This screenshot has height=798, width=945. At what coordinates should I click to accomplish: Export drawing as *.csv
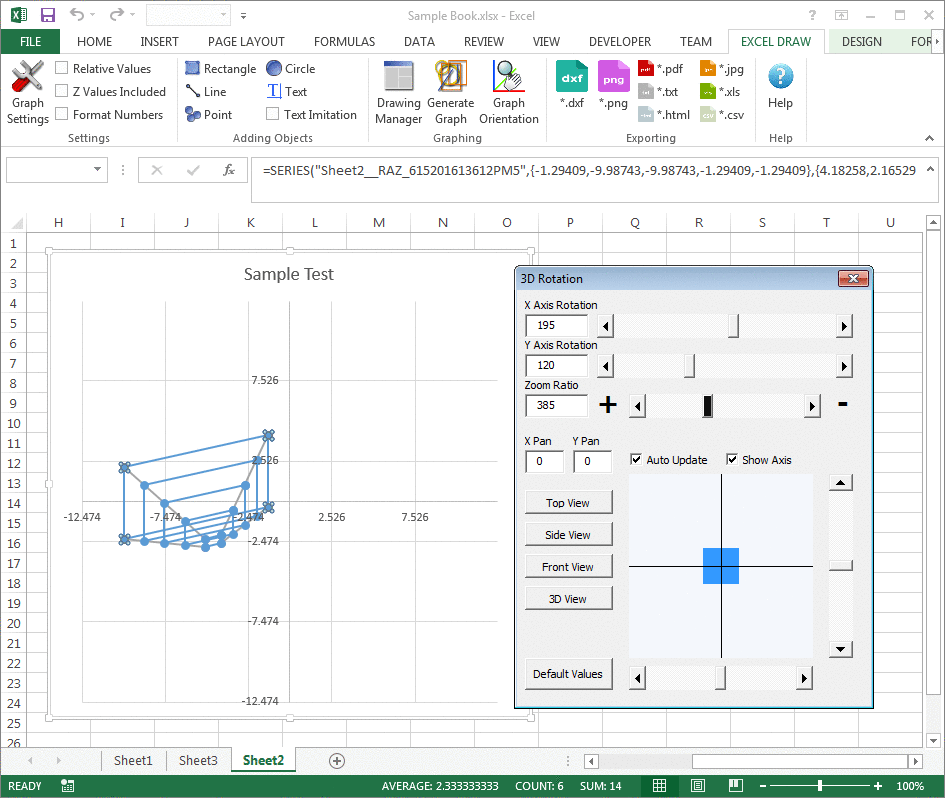tap(722, 115)
